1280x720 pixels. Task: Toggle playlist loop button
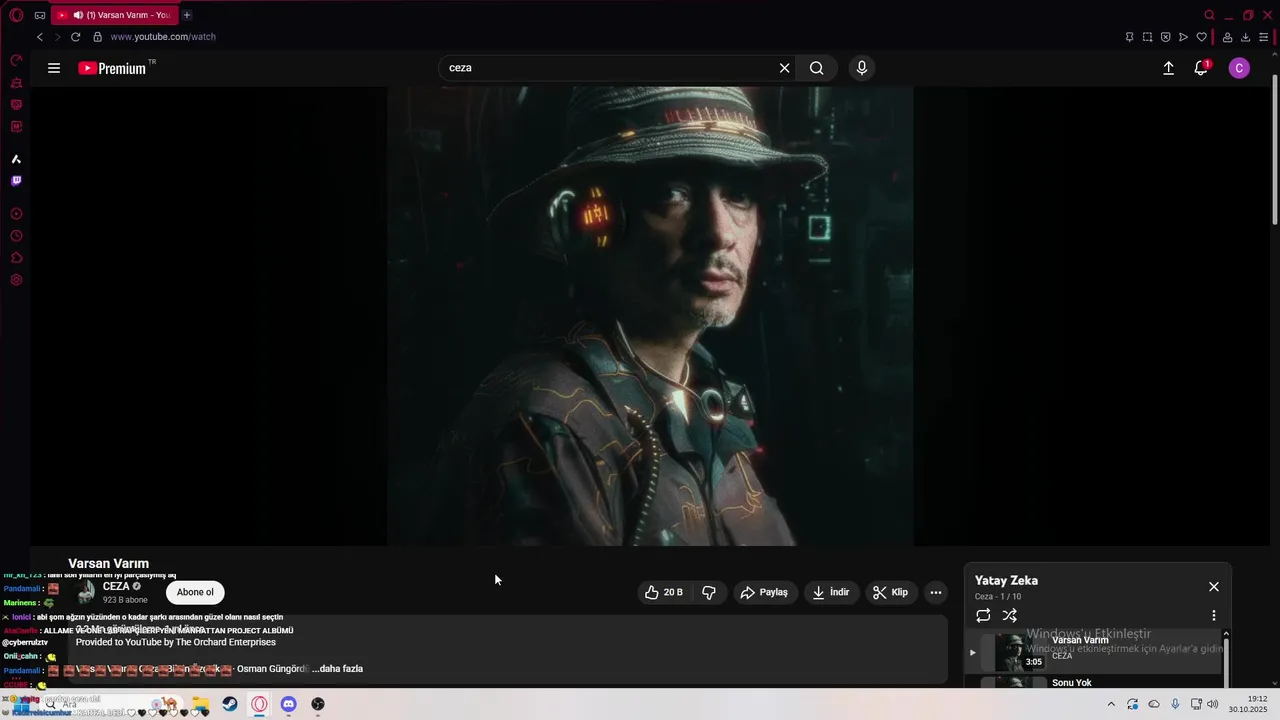pos(983,616)
